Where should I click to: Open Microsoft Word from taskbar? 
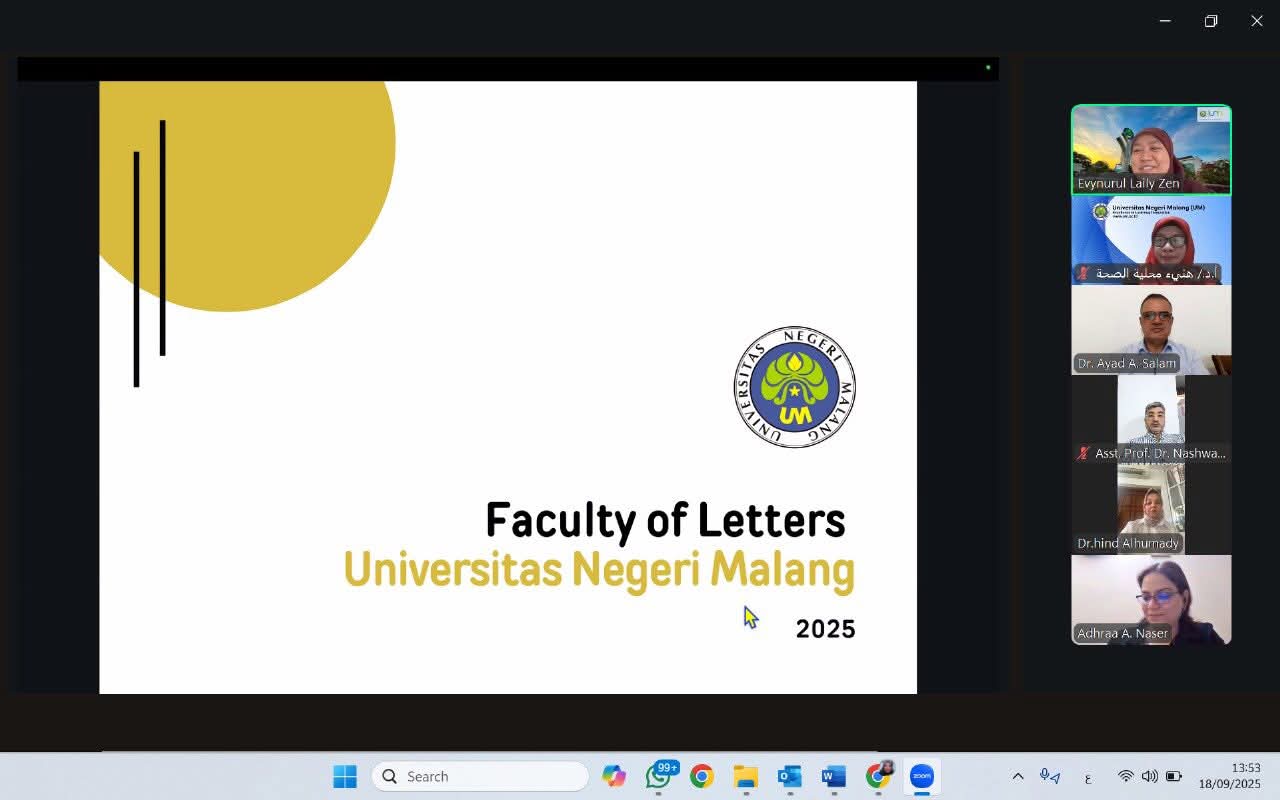833,776
